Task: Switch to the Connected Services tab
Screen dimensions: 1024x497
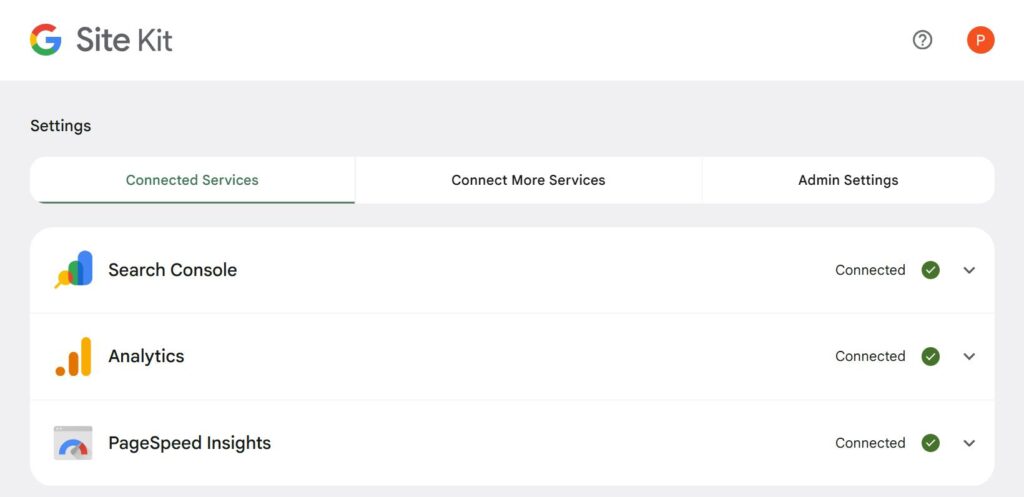Action: coord(192,181)
